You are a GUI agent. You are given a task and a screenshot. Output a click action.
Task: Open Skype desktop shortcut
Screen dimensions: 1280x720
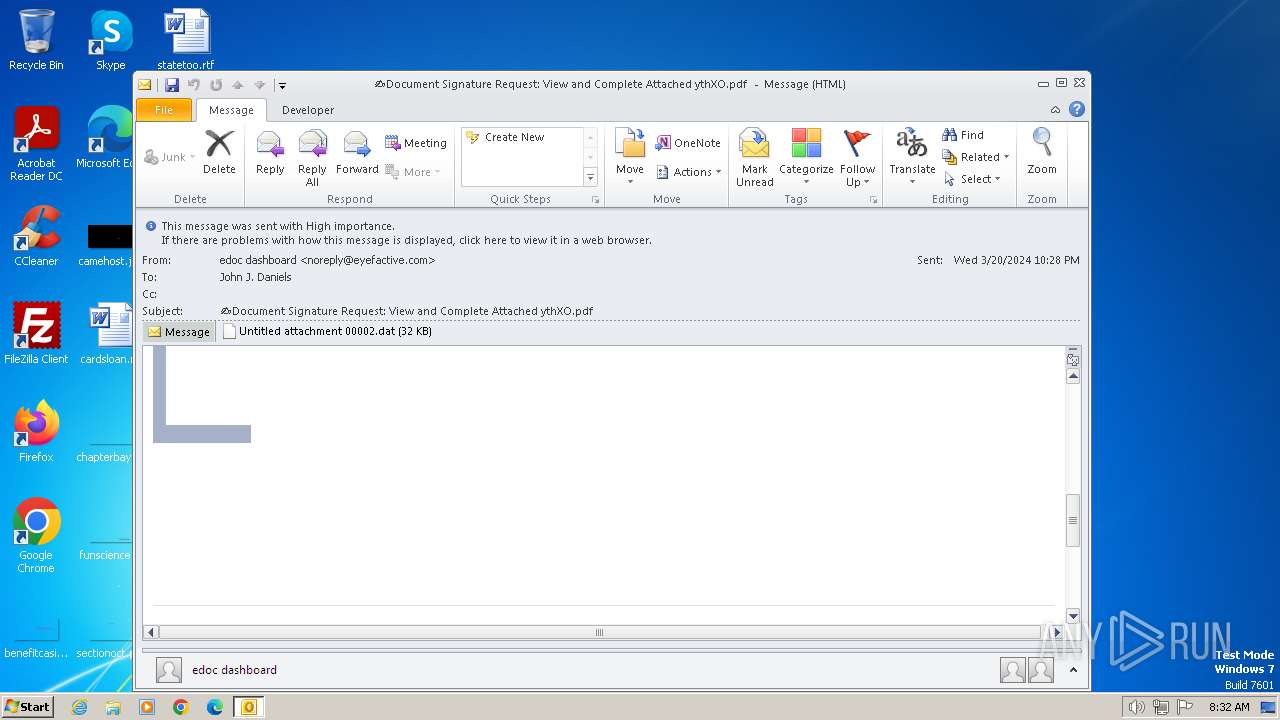point(111,40)
